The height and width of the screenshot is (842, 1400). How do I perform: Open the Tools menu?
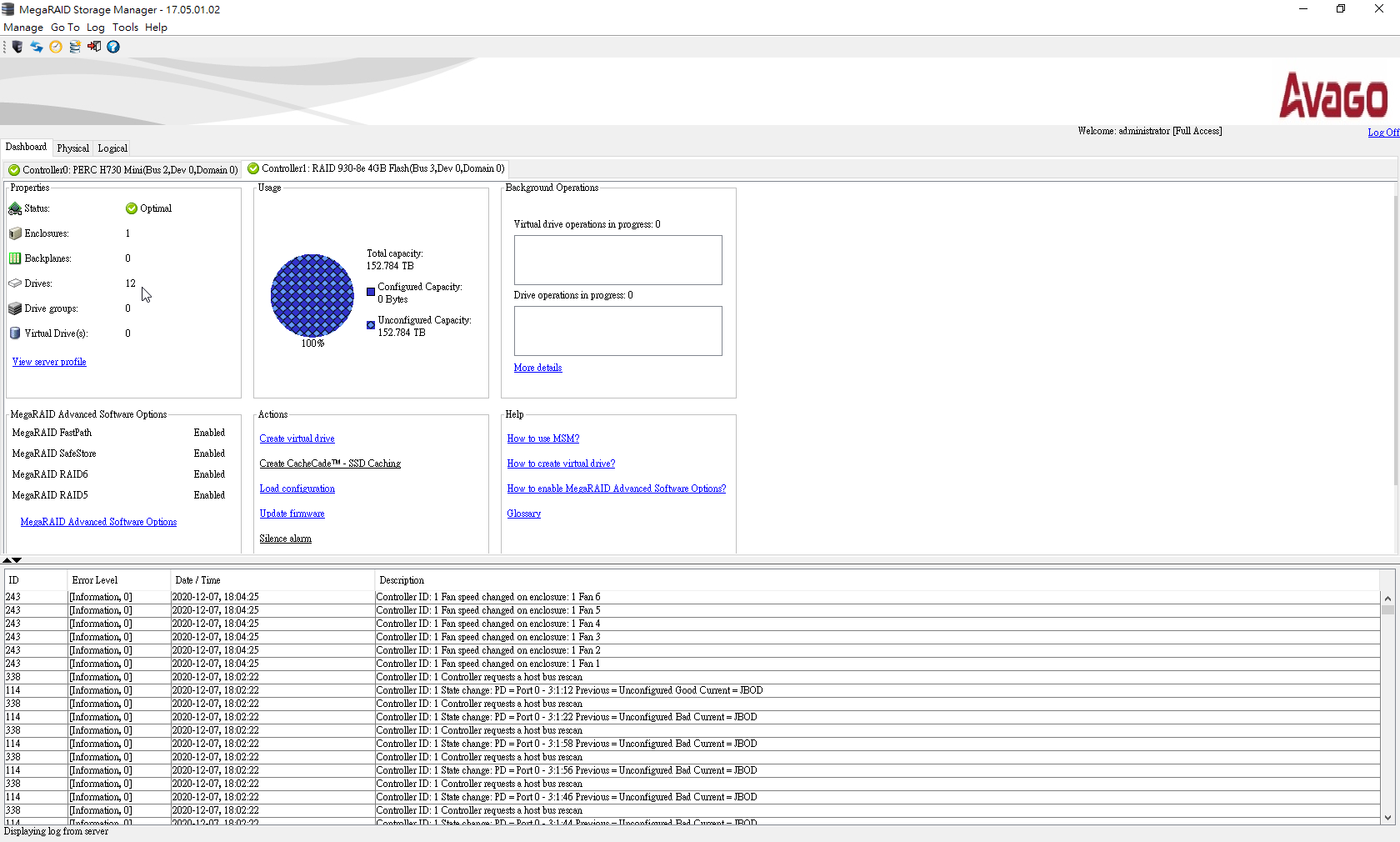click(x=125, y=28)
